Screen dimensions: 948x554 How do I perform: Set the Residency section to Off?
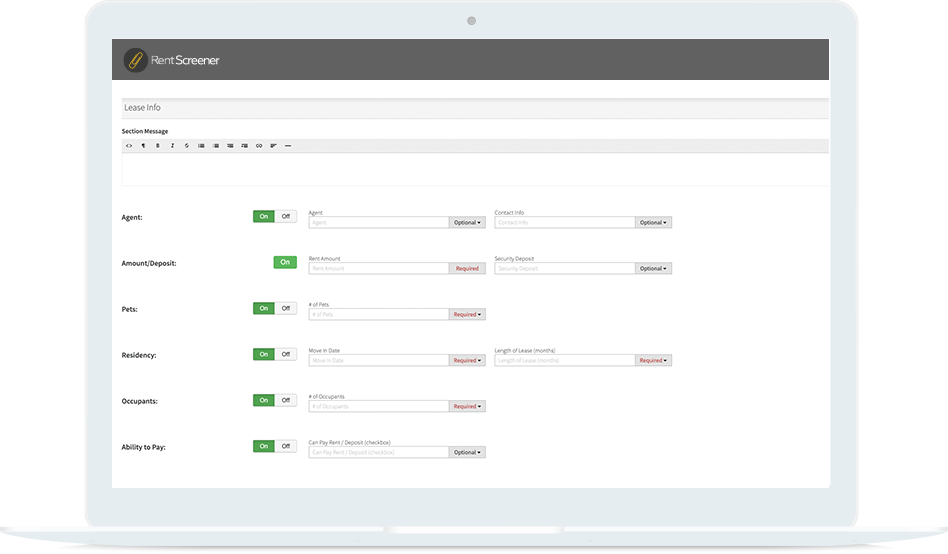(285, 354)
